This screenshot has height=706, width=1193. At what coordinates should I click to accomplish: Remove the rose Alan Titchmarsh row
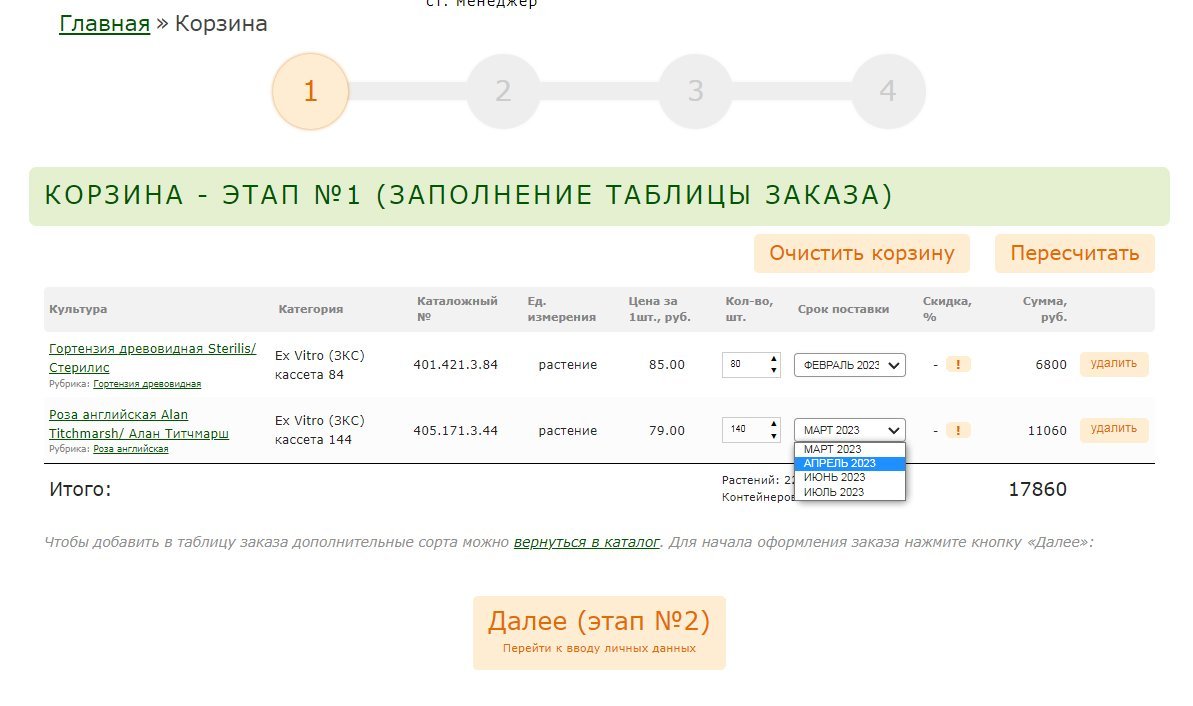(x=1113, y=429)
